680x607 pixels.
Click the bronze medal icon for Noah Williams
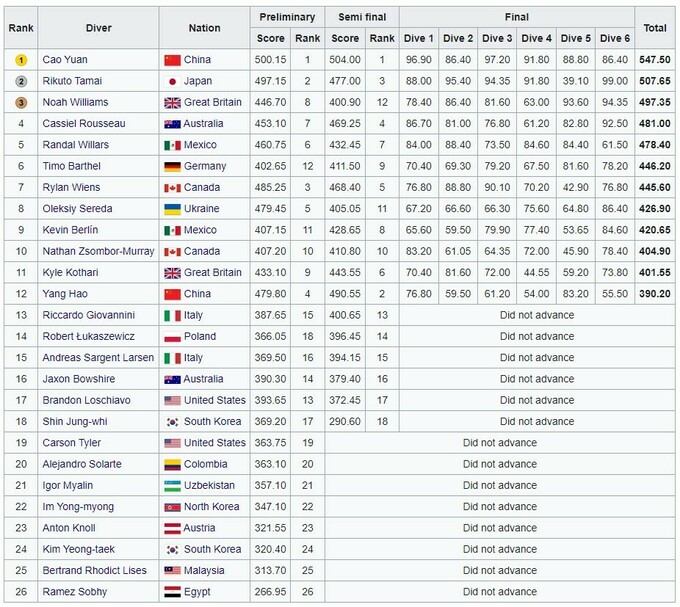point(20,102)
